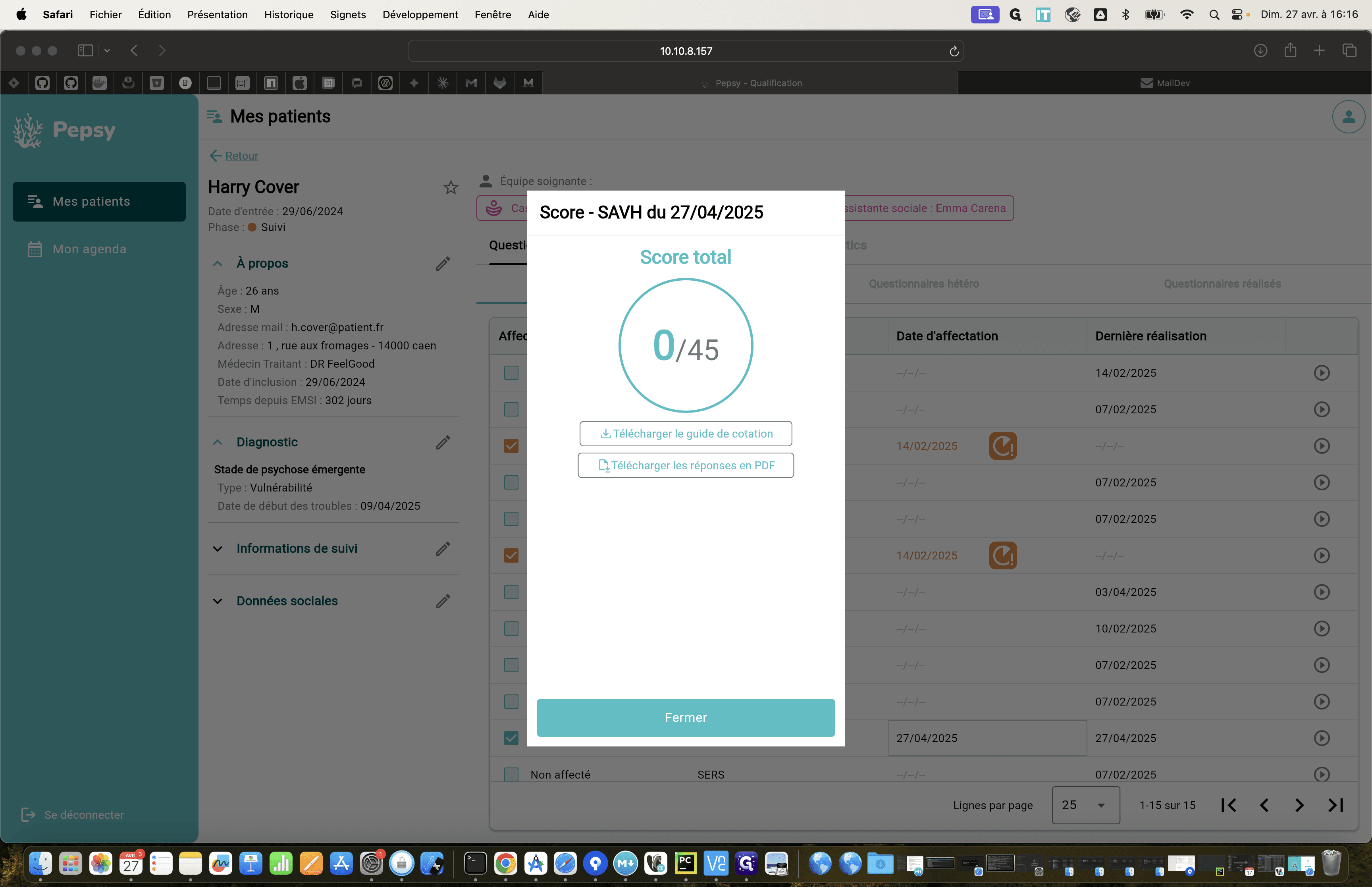Open Mes patients in the sidebar

click(x=99, y=201)
